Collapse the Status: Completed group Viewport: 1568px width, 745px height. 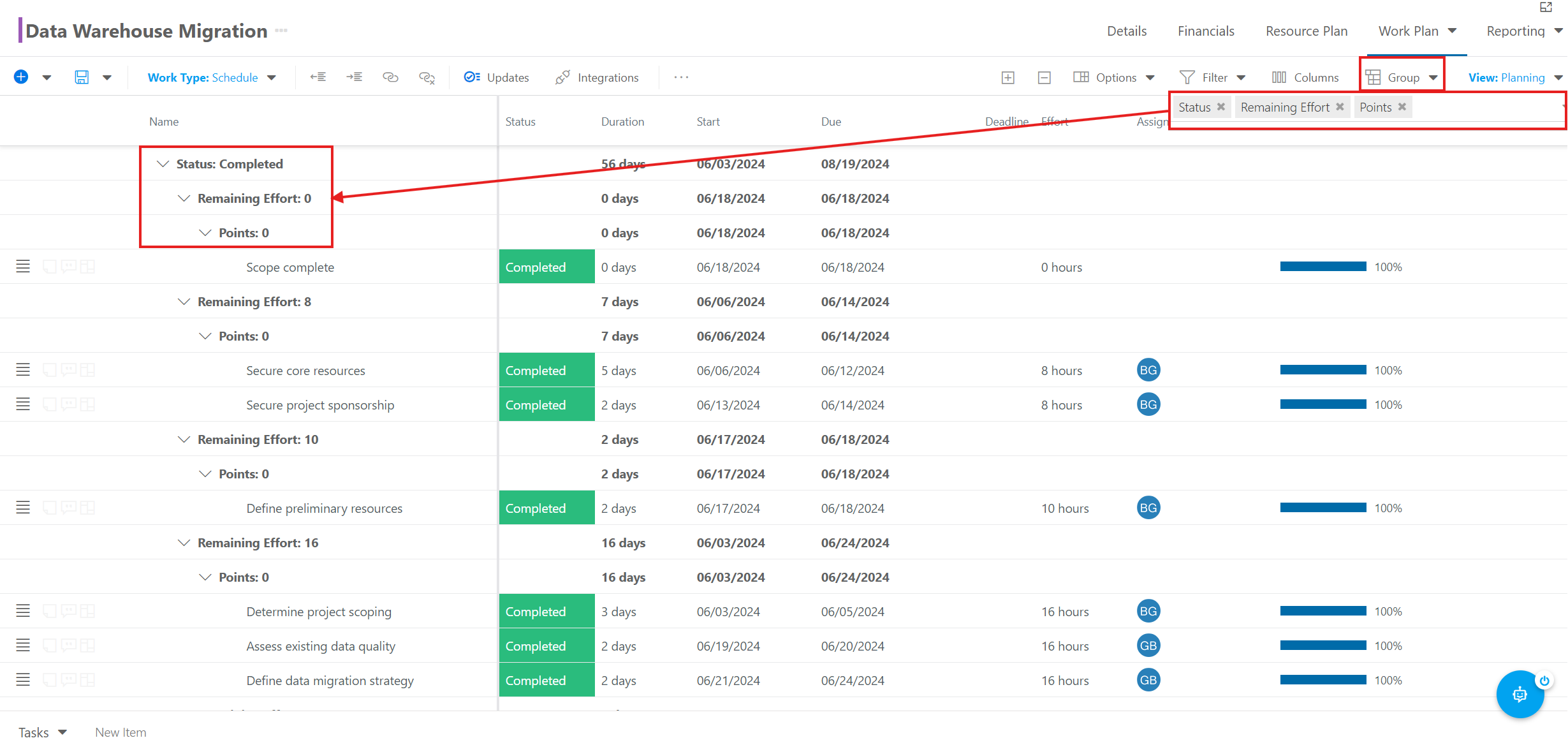point(163,164)
